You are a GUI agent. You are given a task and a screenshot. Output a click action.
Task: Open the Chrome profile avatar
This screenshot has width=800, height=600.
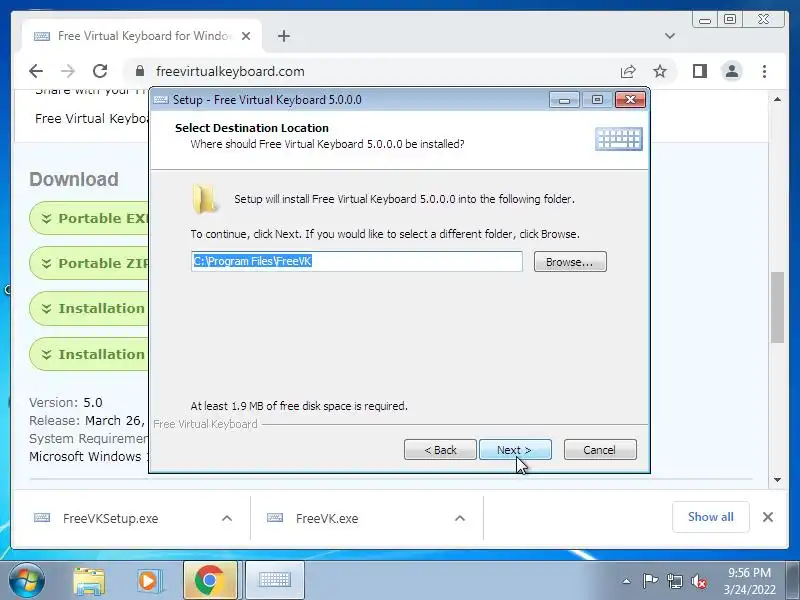coord(732,71)
